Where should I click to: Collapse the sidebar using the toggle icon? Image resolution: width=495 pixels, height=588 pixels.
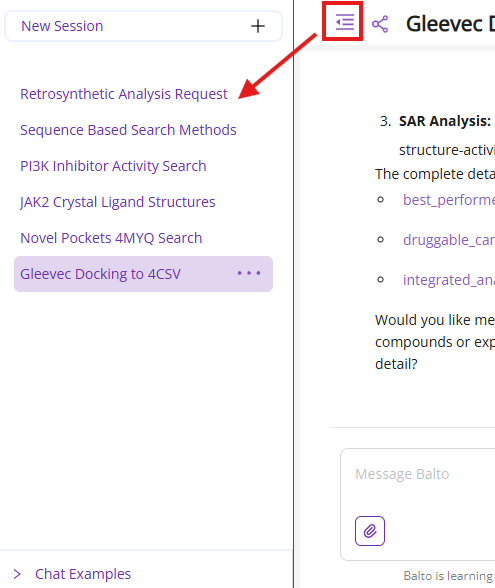click(344, 22)
